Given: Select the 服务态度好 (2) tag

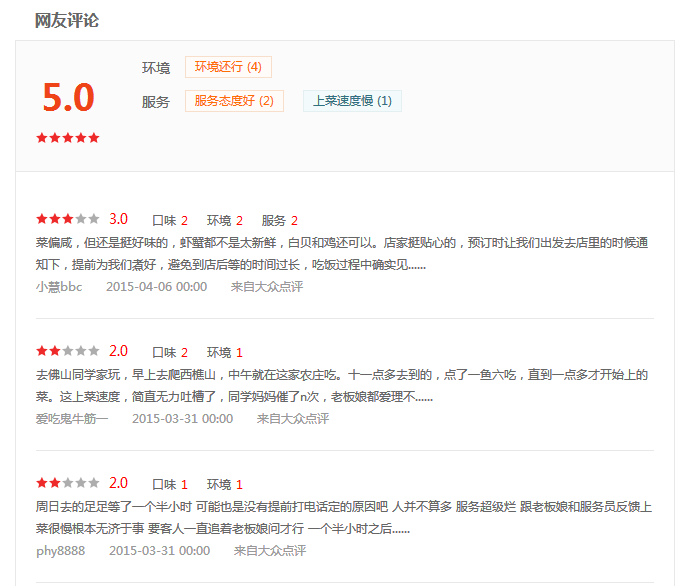Looking at the screenshot, I should tap(234, 101).
